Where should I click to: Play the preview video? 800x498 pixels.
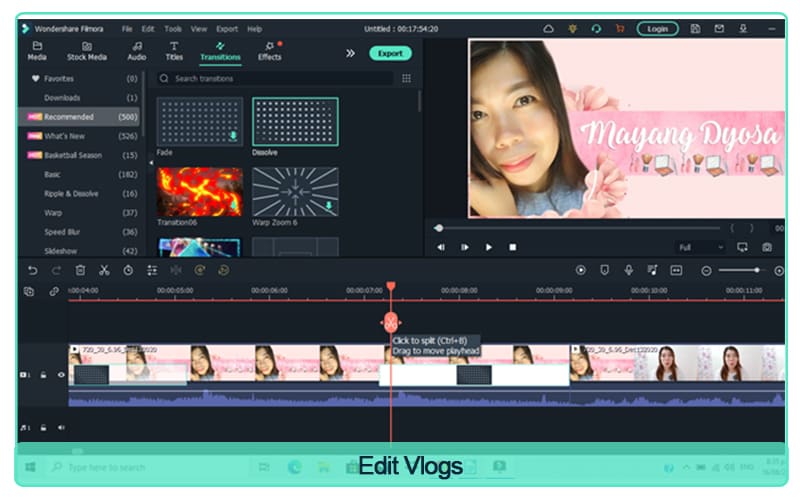(489, 247)
